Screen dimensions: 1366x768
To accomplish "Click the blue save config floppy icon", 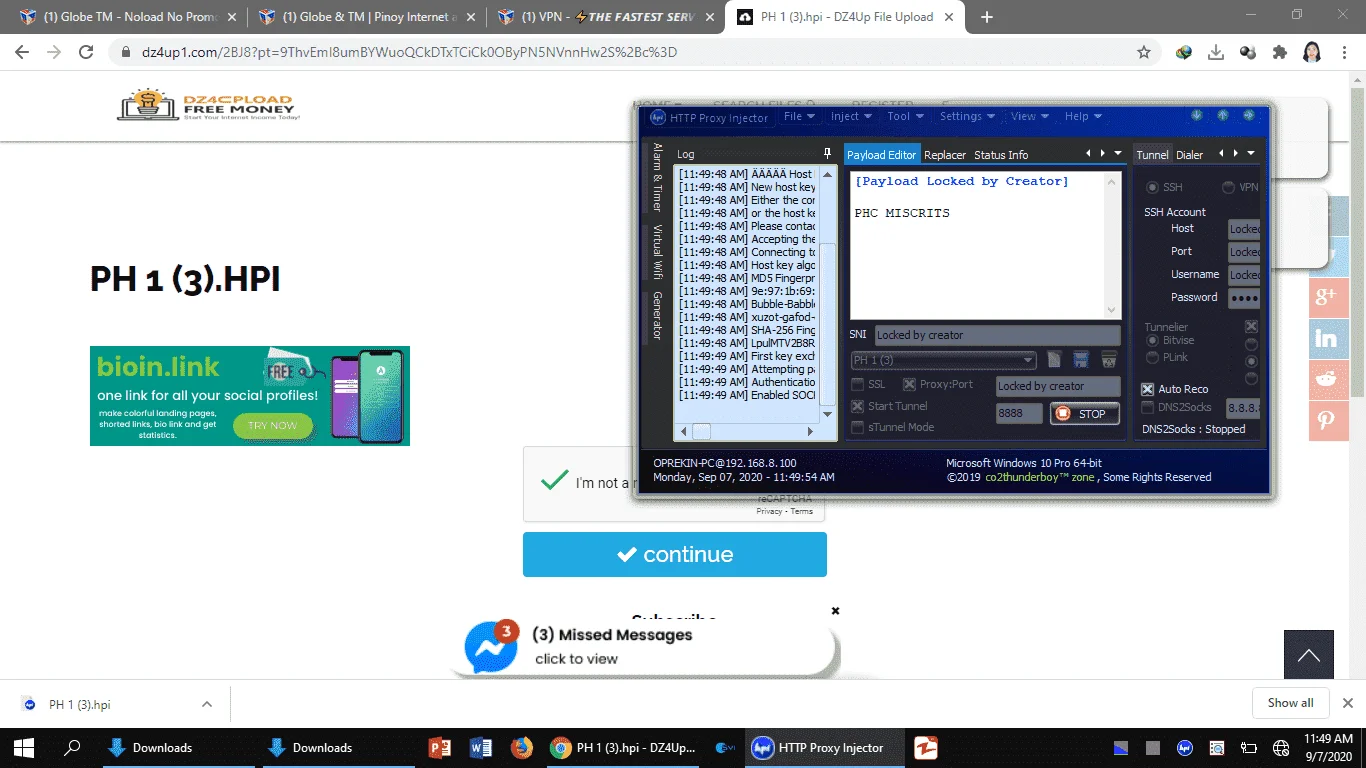I will pyautogui.click(x=1081, y=359).
